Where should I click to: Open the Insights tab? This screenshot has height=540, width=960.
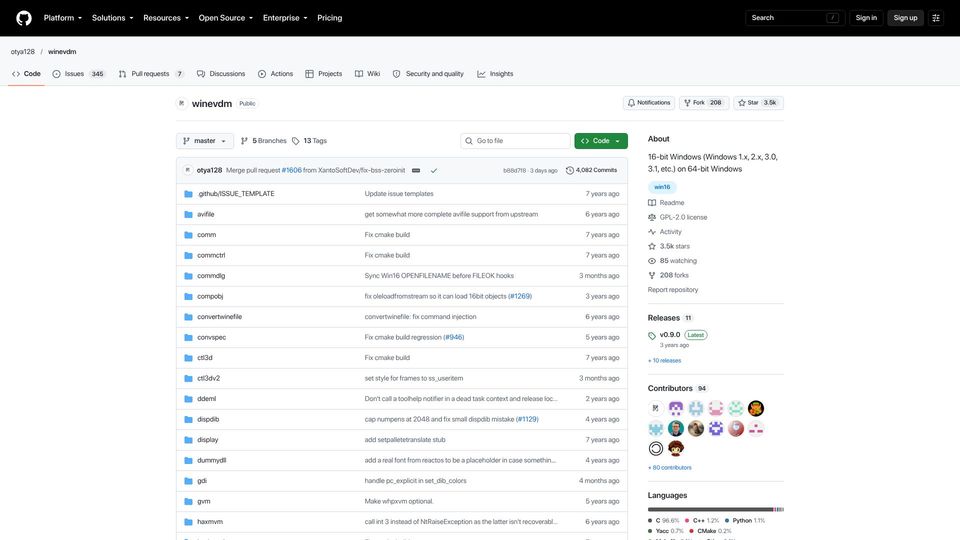coord(495,73)
